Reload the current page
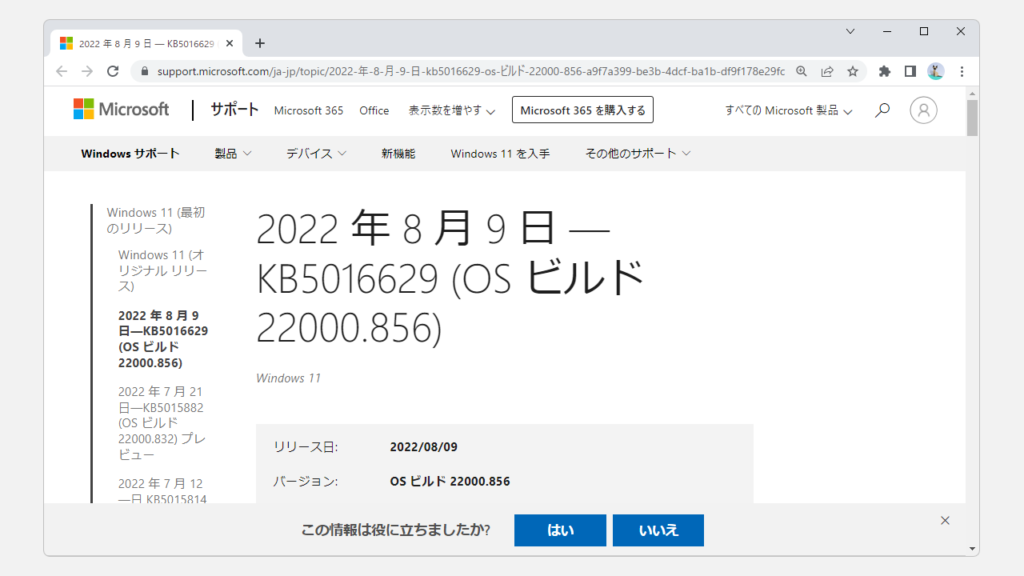 (113, 71)
